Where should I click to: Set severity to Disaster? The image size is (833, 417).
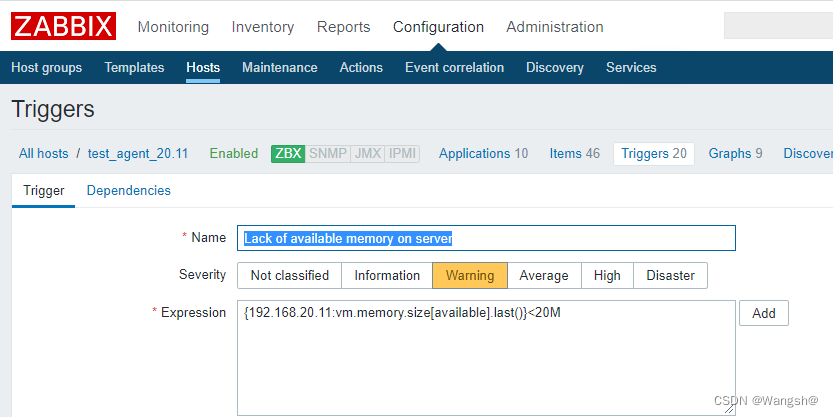[670, 275]
